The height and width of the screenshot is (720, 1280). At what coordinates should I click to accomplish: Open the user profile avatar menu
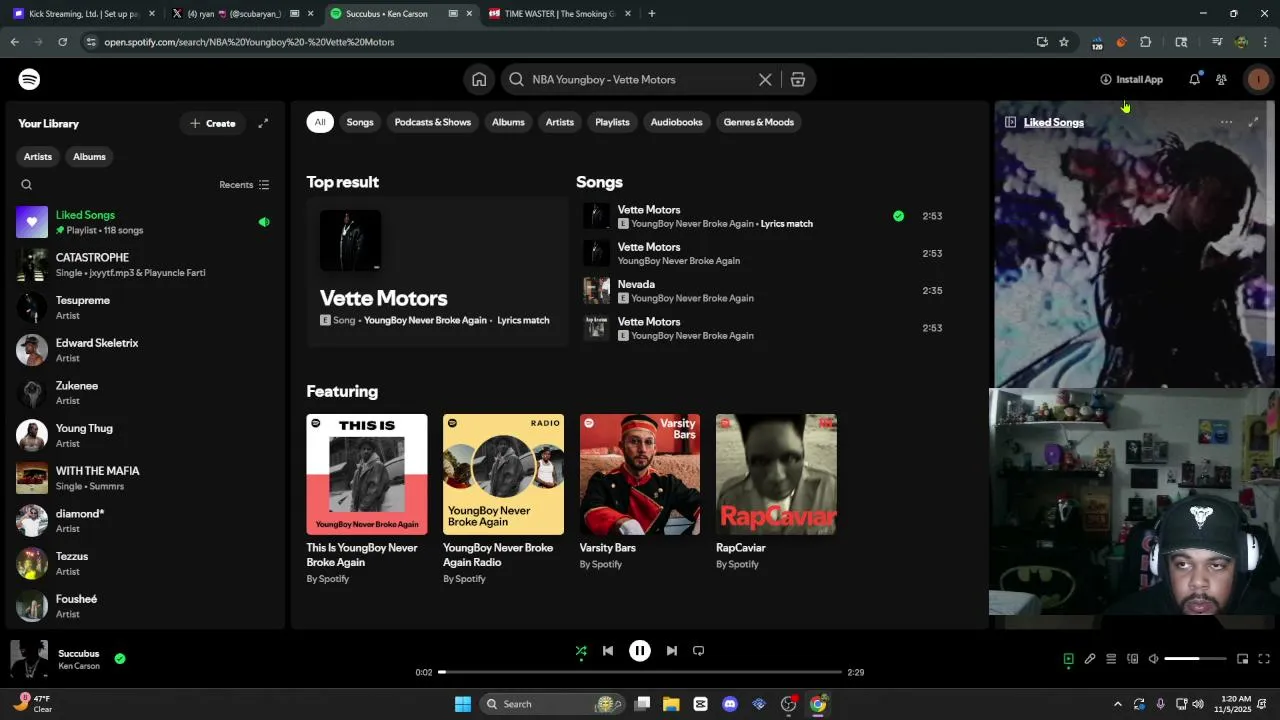point(1258,79)
